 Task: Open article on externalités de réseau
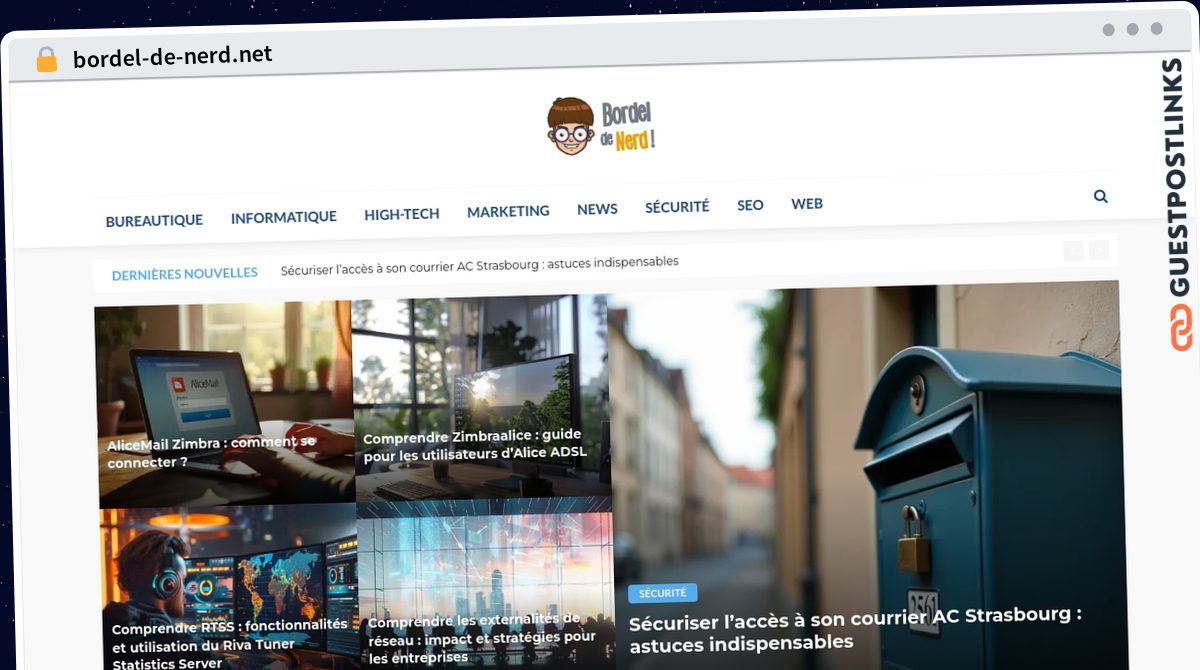click(x=482, y=638)
